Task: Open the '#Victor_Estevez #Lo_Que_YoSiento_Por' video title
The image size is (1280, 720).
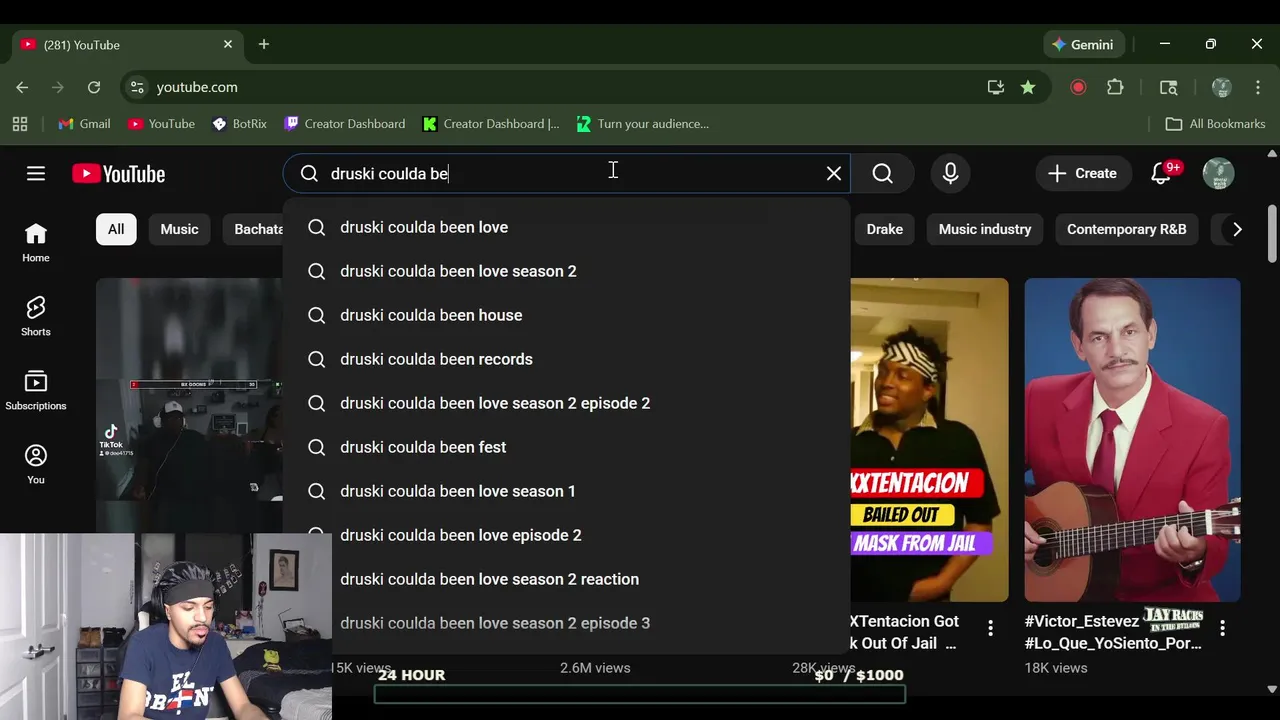Action: [x=1113, y=632]
